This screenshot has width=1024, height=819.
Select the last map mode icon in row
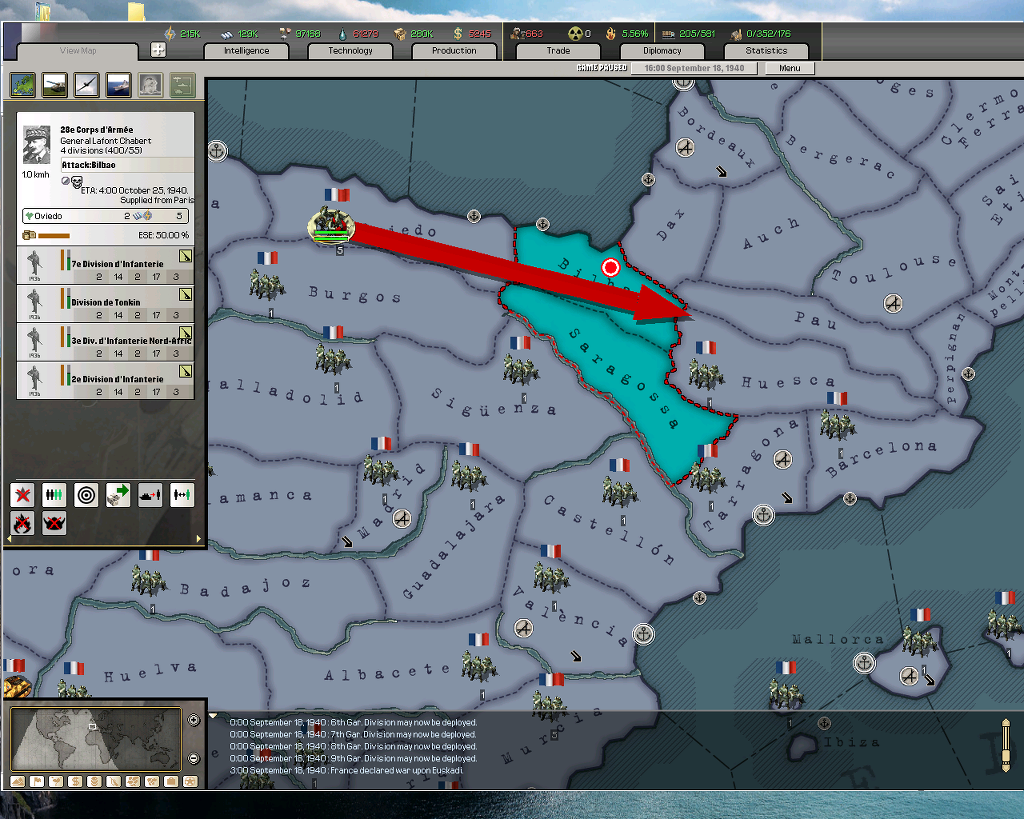190,781
